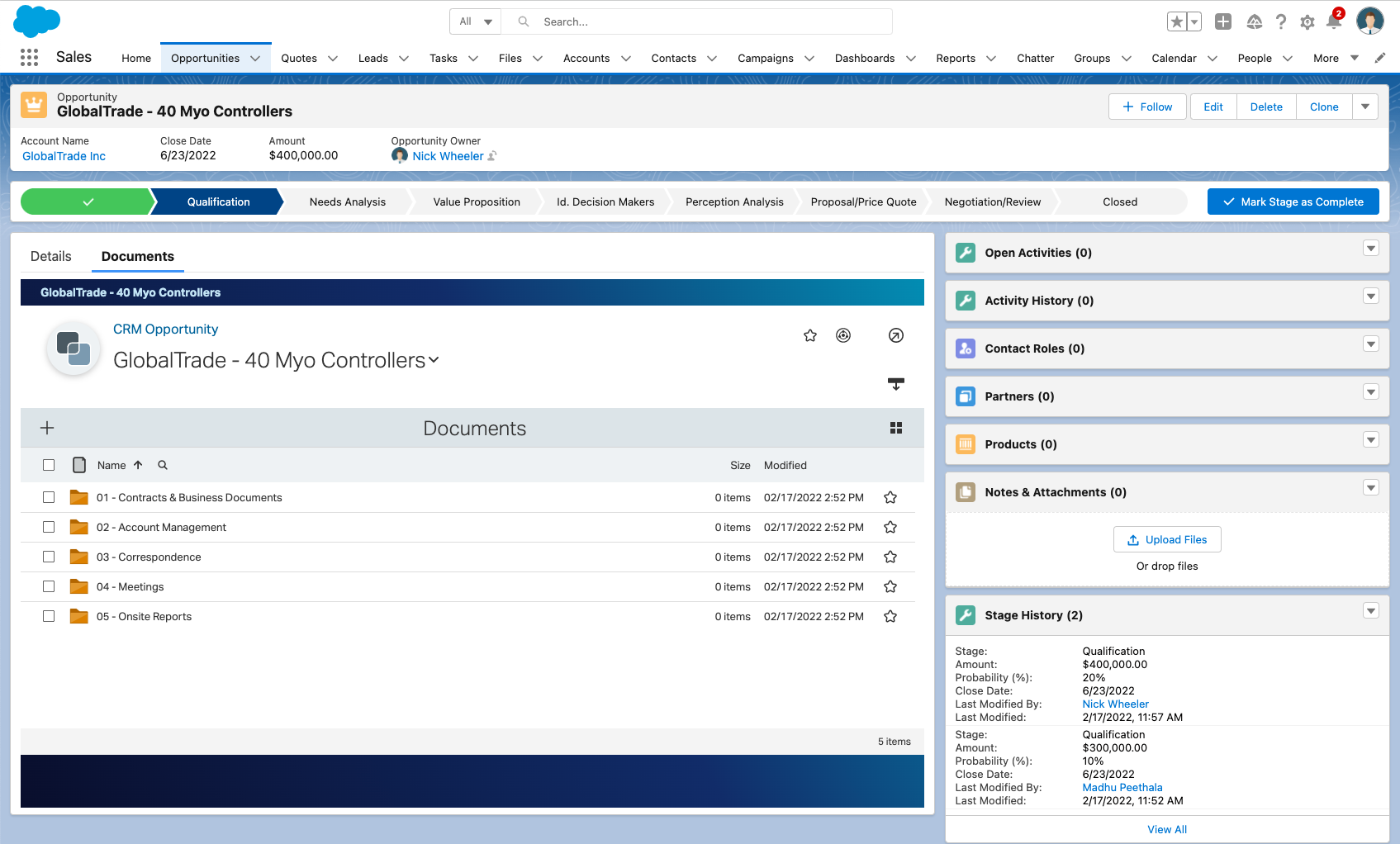Expand the Opportunities tab chevron
The width and height of the screenshot is (1400, 844).
[255, 59]
